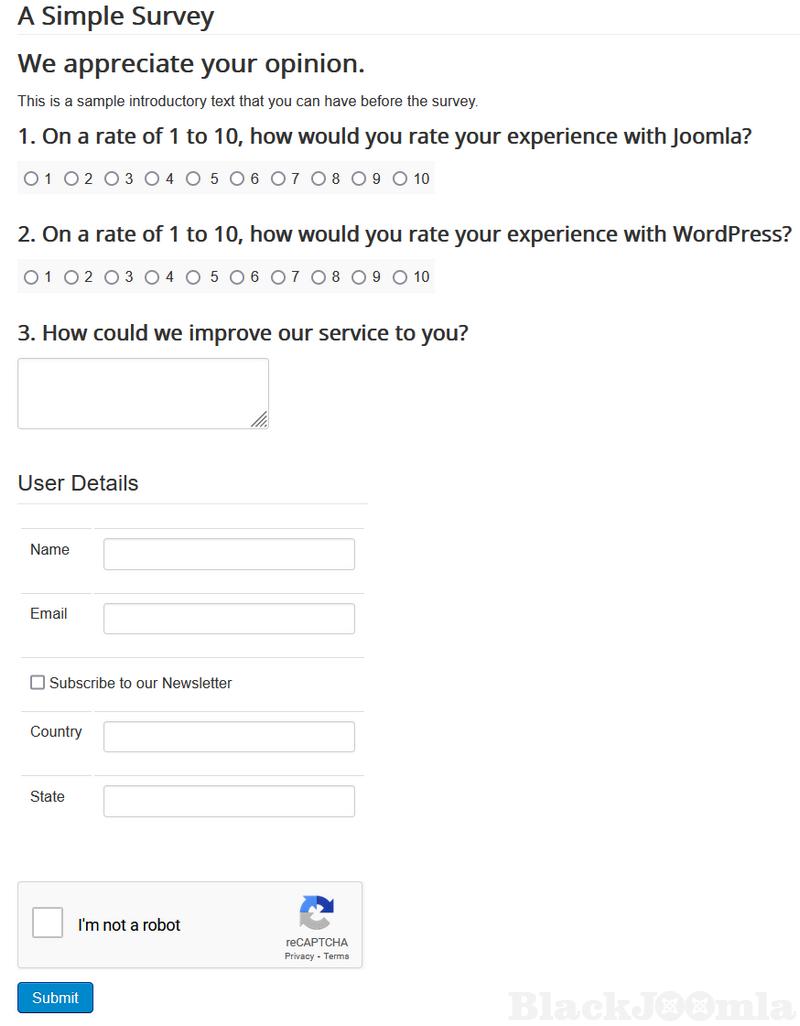
Task: Choose rating 5 for Joomla question
Action: point(194,179)
